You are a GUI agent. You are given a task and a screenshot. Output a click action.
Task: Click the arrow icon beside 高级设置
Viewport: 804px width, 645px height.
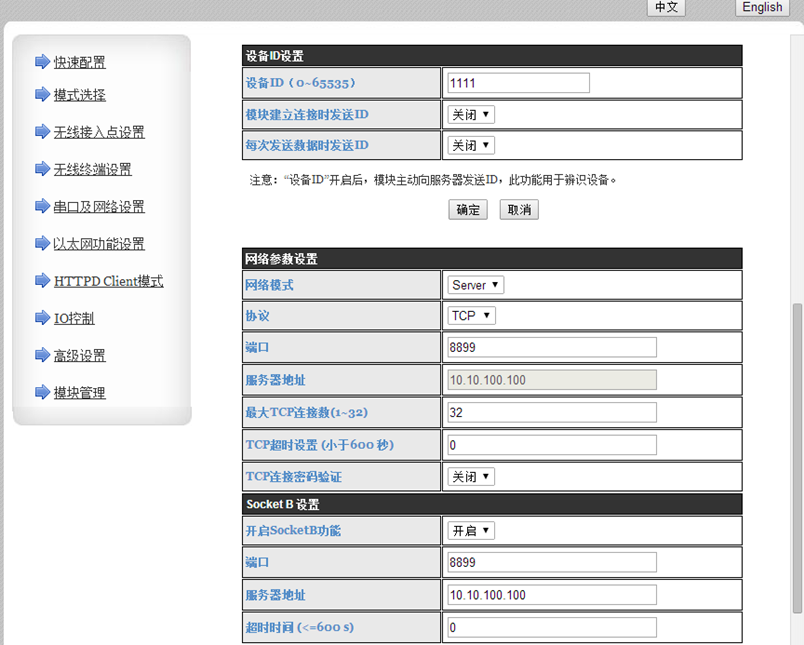(x=42, y=356)
